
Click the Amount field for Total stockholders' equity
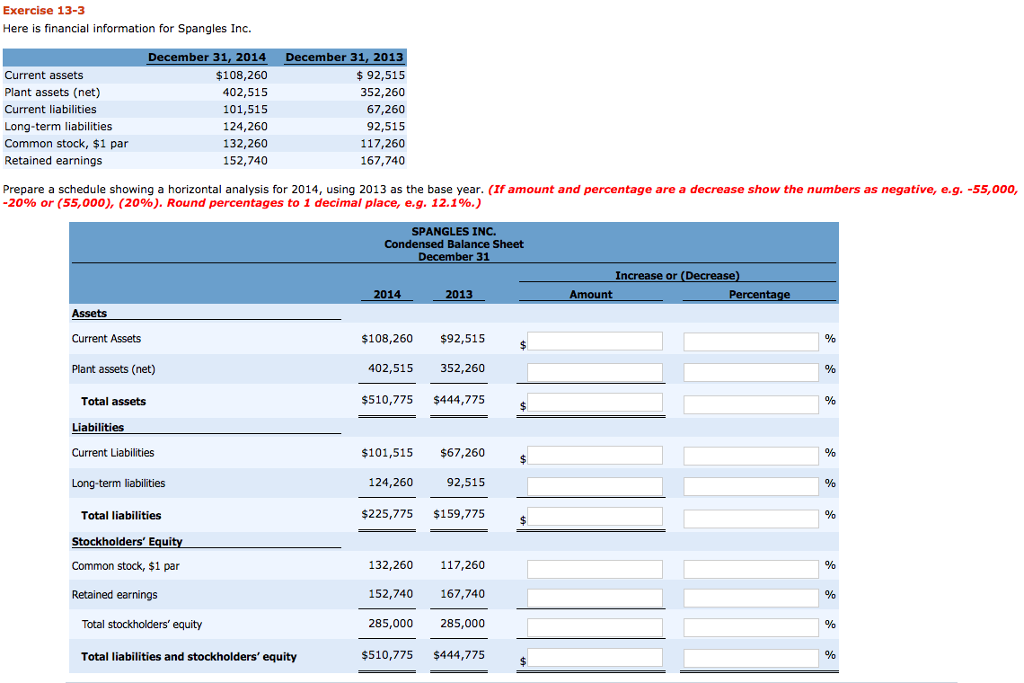tap(595, 626)
